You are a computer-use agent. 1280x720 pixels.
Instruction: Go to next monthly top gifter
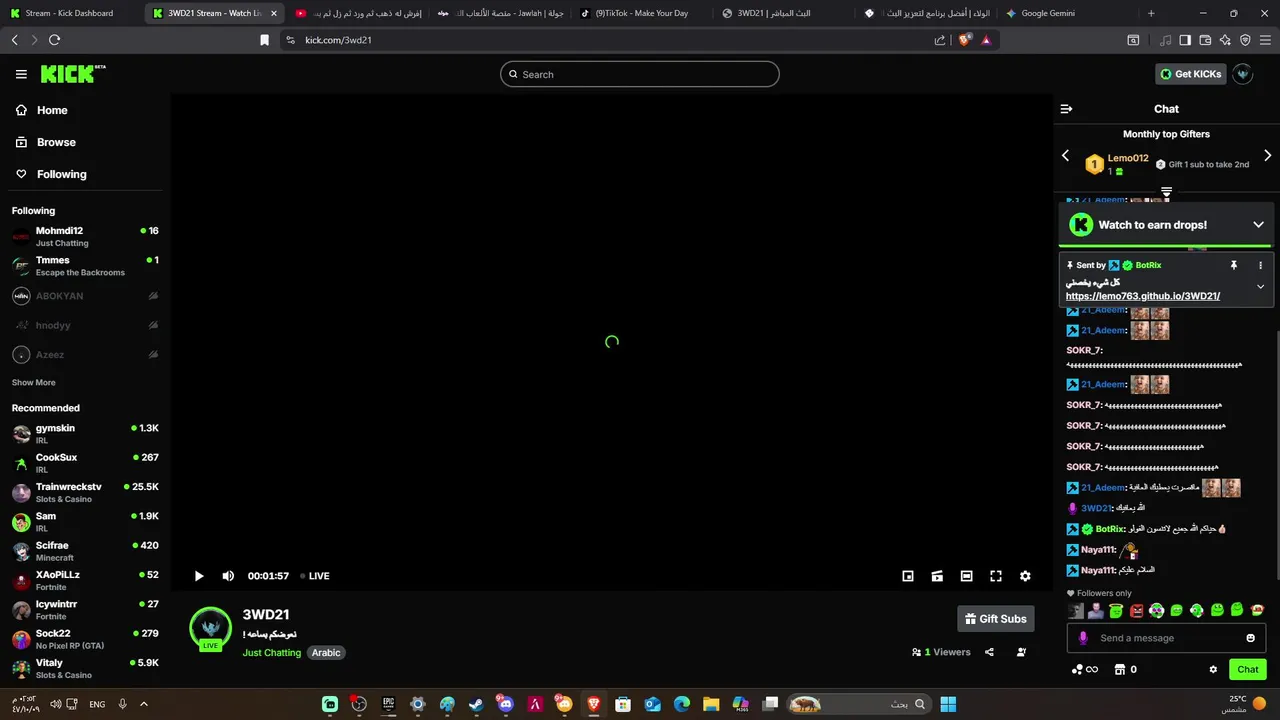pyautogui.click(x=1267, y=156)
